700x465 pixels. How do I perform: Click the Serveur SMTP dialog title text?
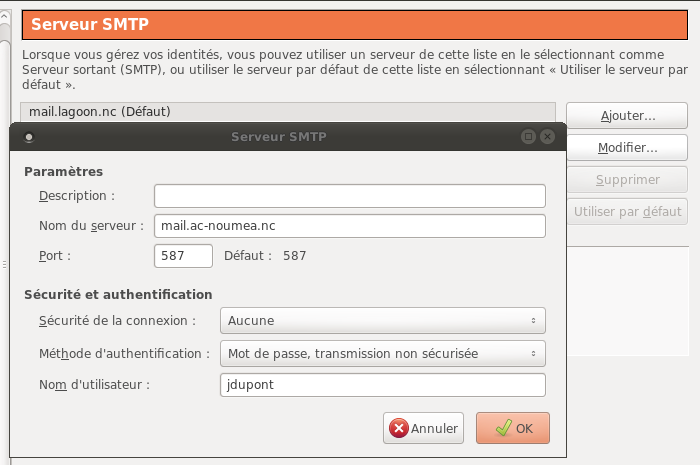278,136
